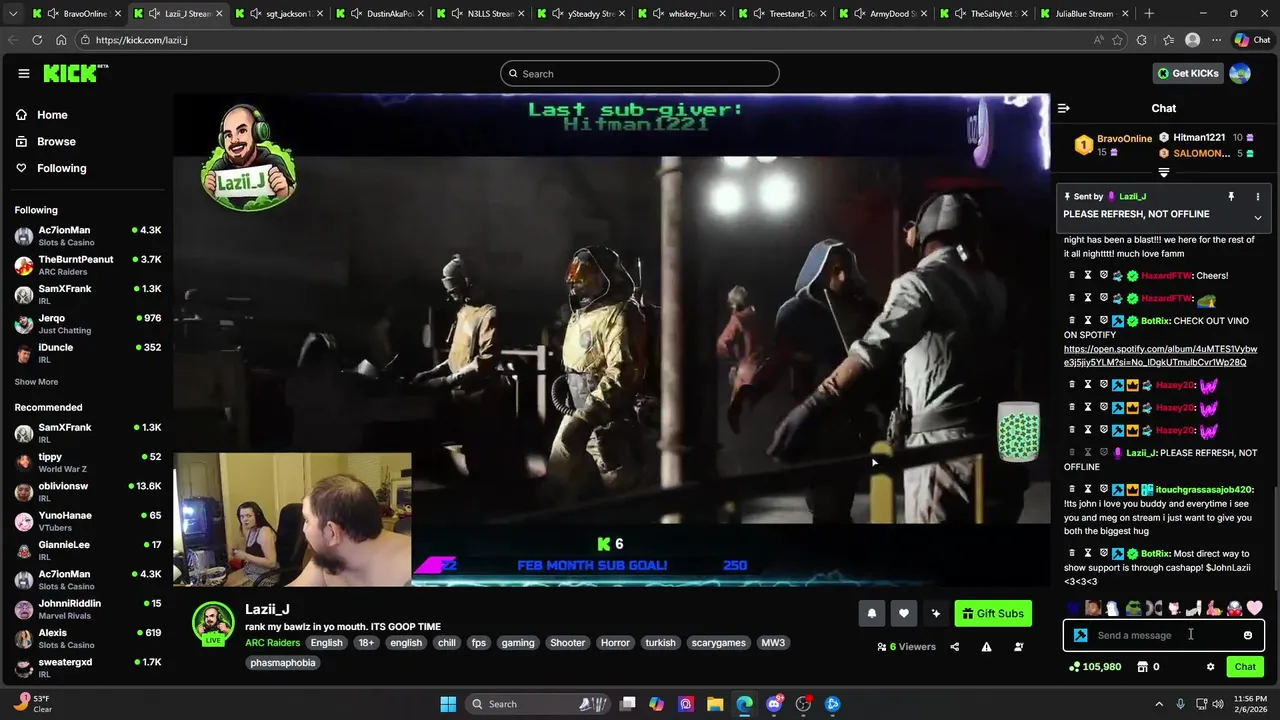This screenshot has height=720, width=1280.
Task: Reload the page in browser
Action: (37, 40)
